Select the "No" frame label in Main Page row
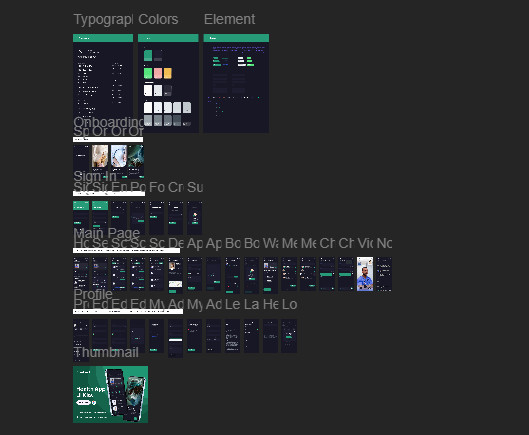The image size is (529, 435). (384, 243)
